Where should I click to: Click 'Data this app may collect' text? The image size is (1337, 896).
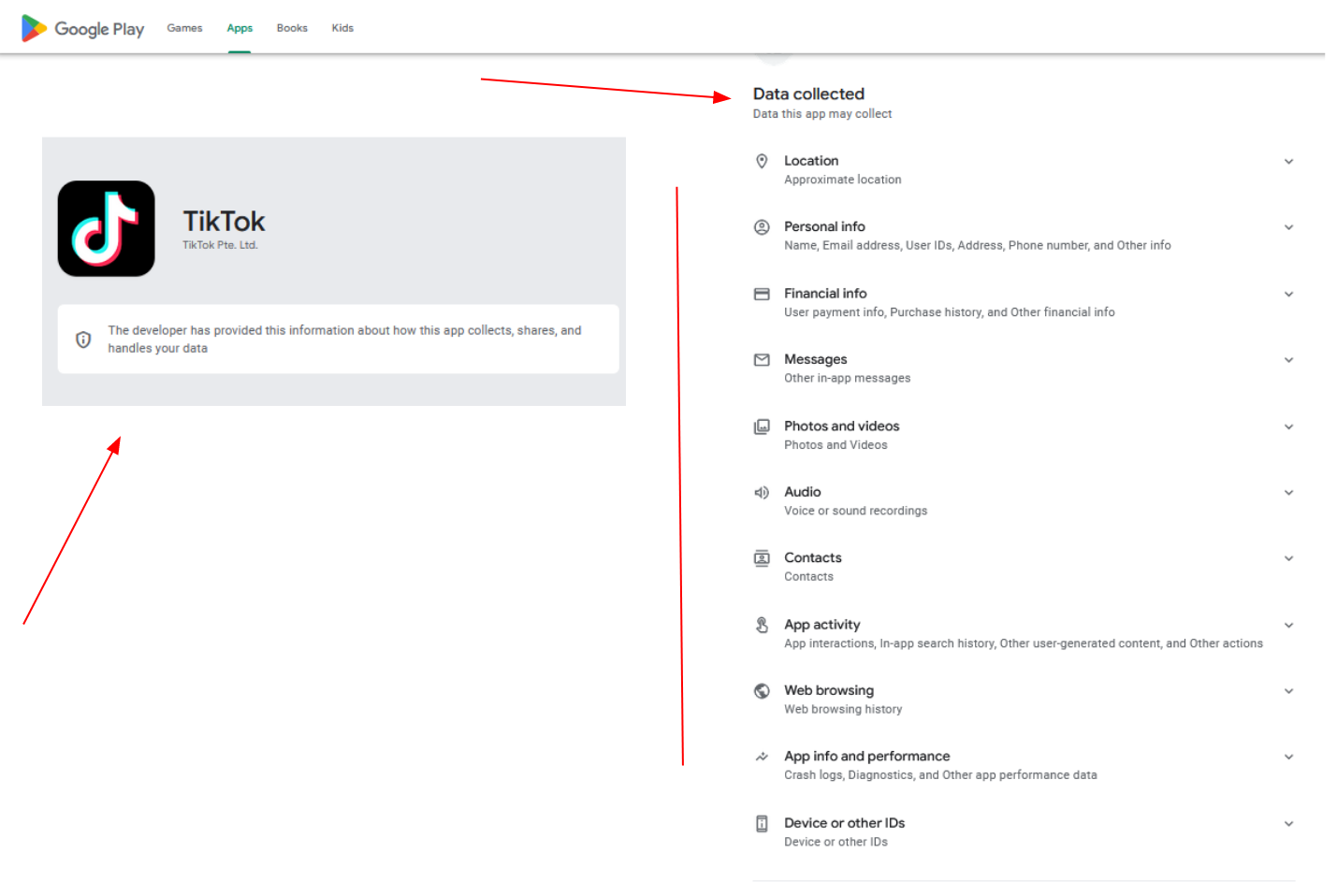click(822, 114)
